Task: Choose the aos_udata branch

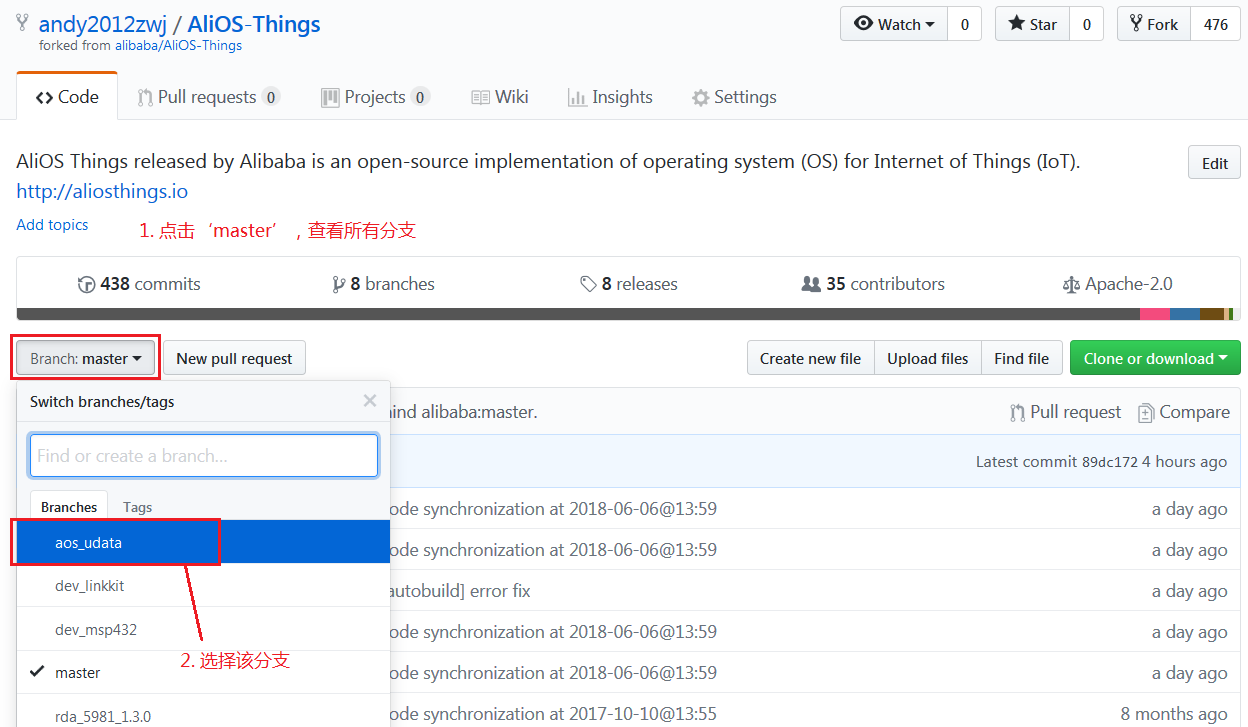Action: click(203, 542)
